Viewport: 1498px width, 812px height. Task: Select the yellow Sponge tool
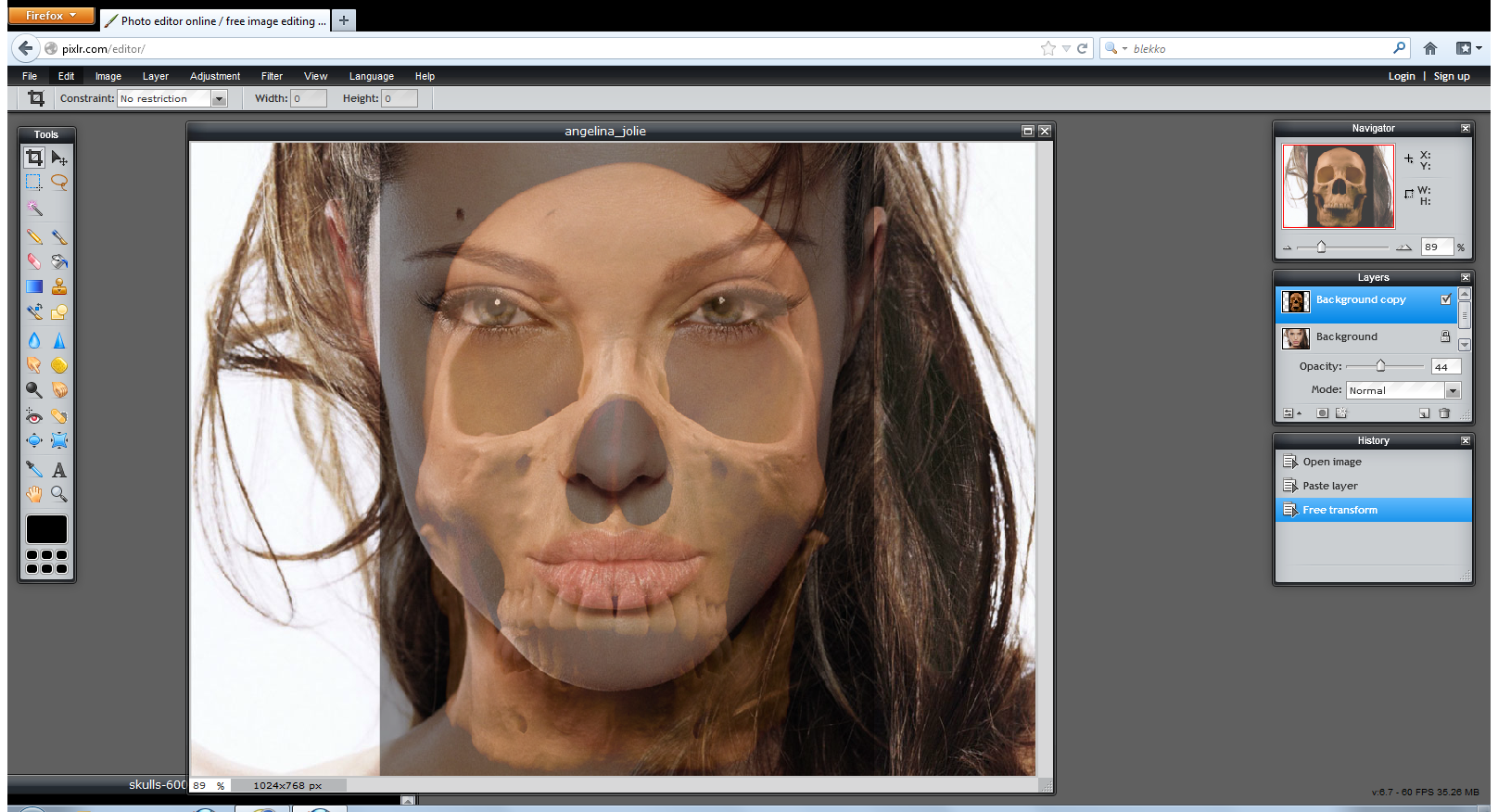[59, 365]
